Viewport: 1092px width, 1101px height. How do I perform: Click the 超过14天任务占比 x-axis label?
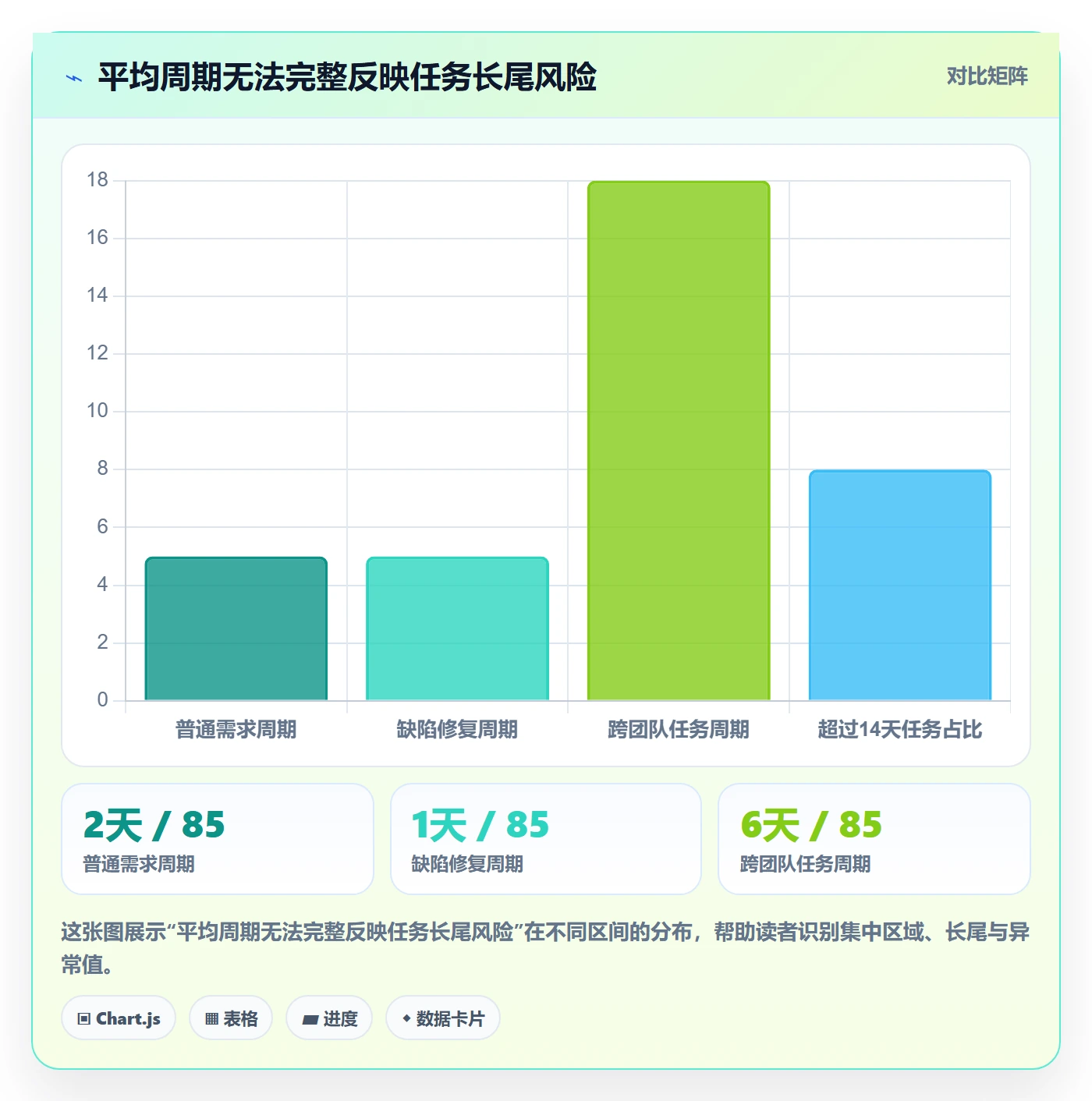coord(900,730)
